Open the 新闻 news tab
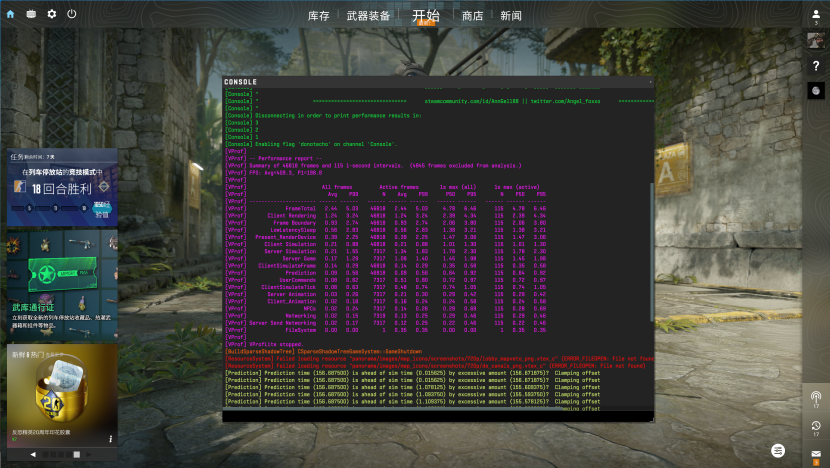Image resolution: width=830 pixels, height=468 pixels. (x=511, y=16)
